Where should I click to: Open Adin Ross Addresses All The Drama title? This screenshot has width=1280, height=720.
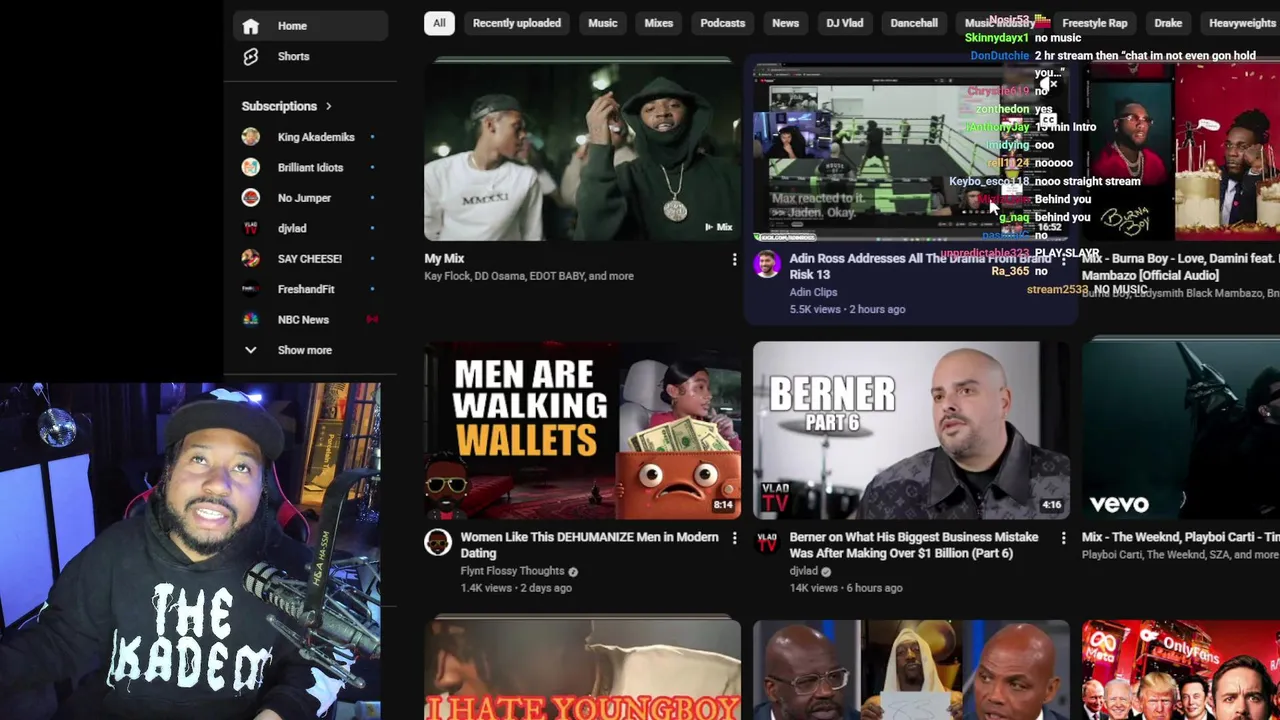point(920,266)
